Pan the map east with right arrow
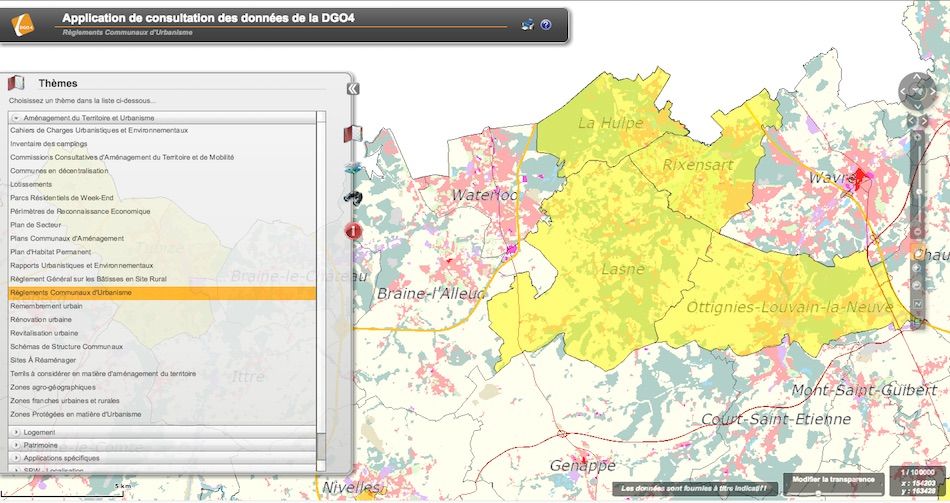950x503 pixels. point(932,92)
